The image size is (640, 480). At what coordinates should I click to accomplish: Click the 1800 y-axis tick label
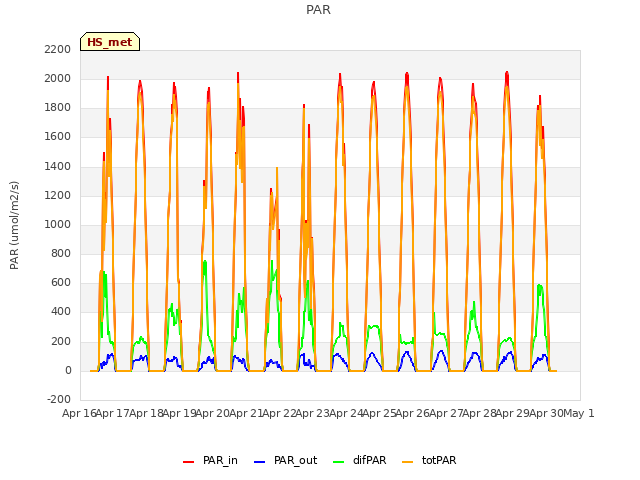(x=58, y=107)
